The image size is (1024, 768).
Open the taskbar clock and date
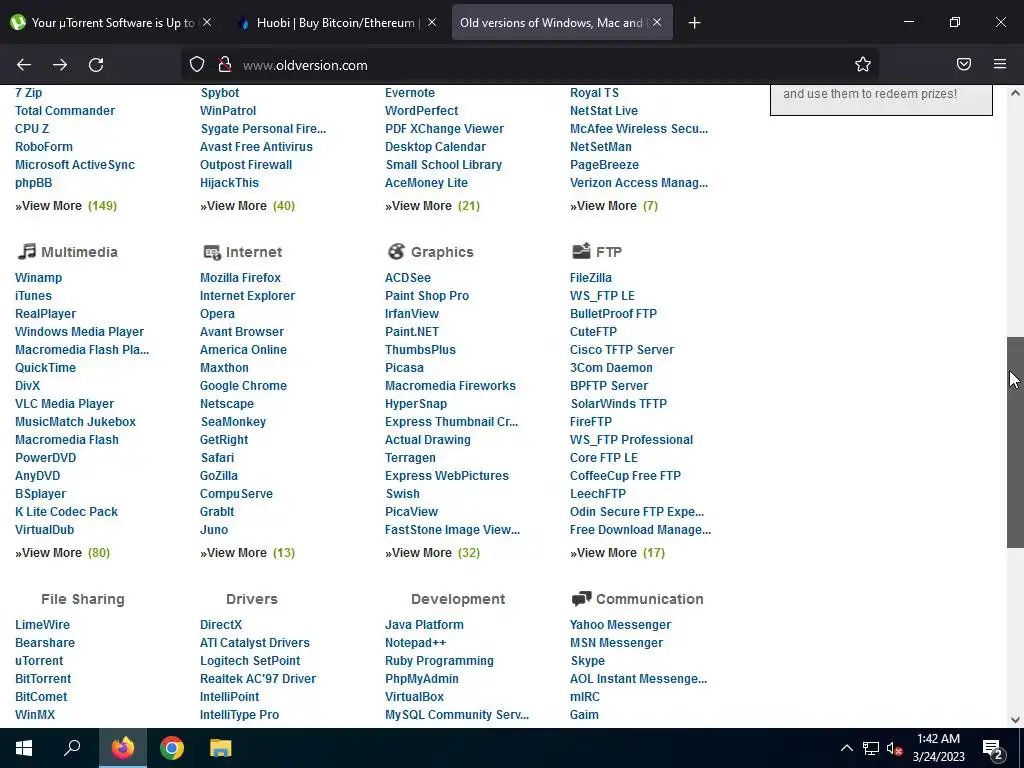click(x=938, y=748)
